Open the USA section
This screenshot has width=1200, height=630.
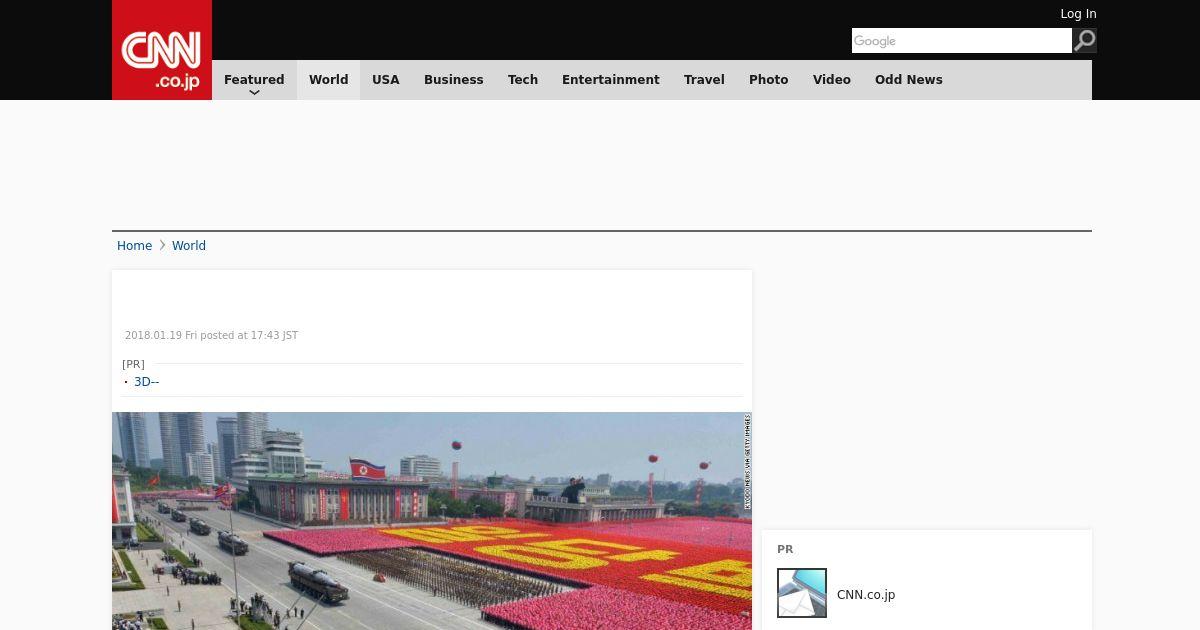point(386,80)
